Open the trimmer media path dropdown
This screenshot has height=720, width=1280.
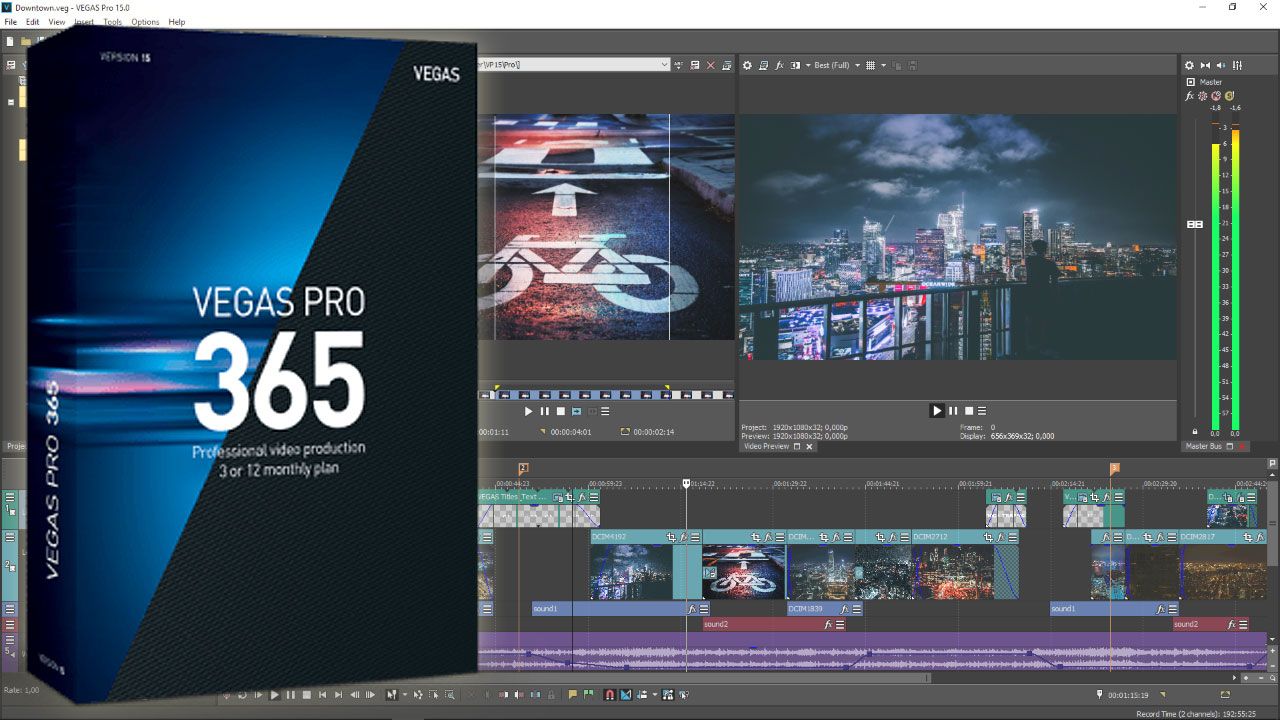coord(664,65)
